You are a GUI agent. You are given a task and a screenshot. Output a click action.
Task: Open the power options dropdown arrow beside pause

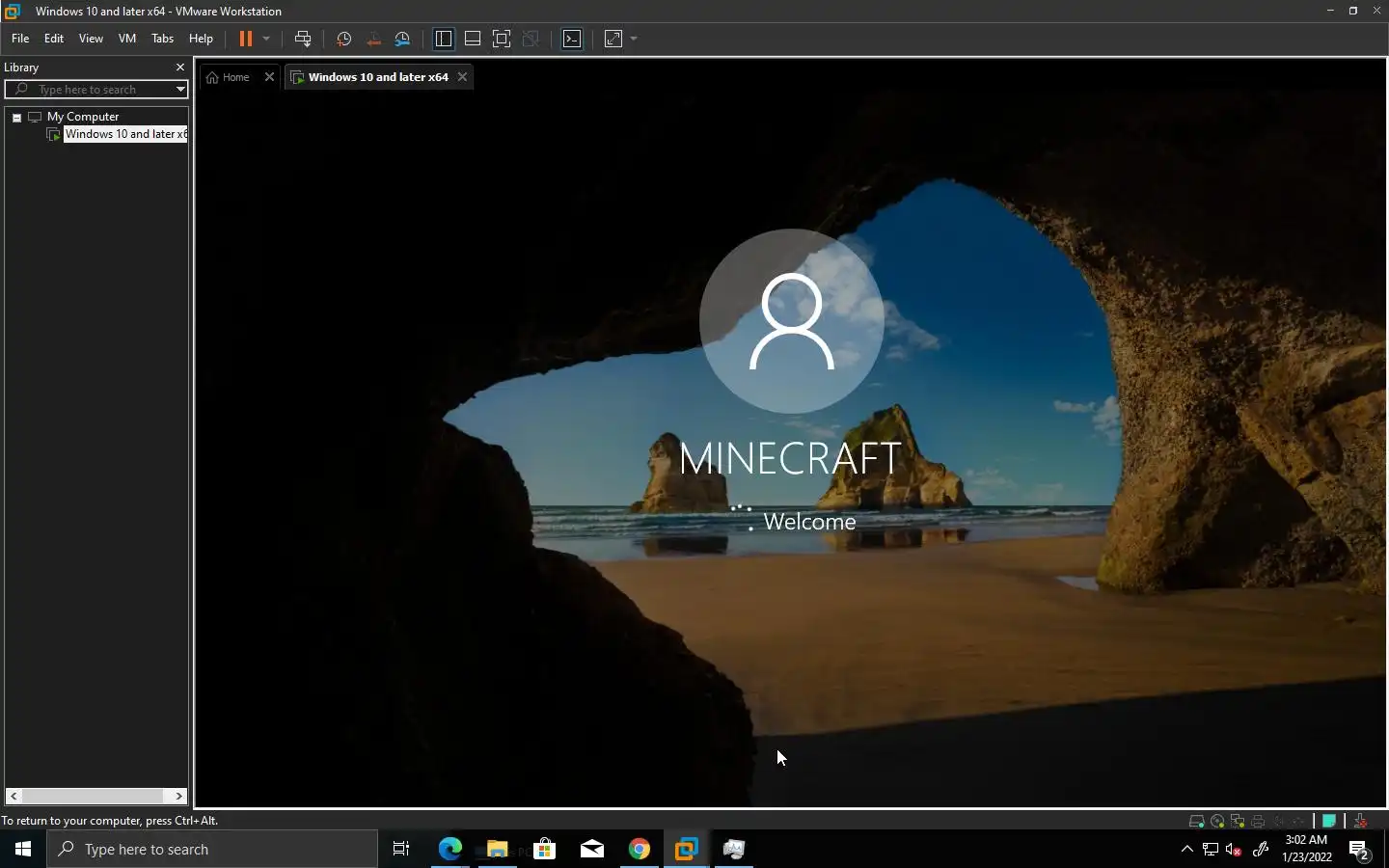point(266,39)
